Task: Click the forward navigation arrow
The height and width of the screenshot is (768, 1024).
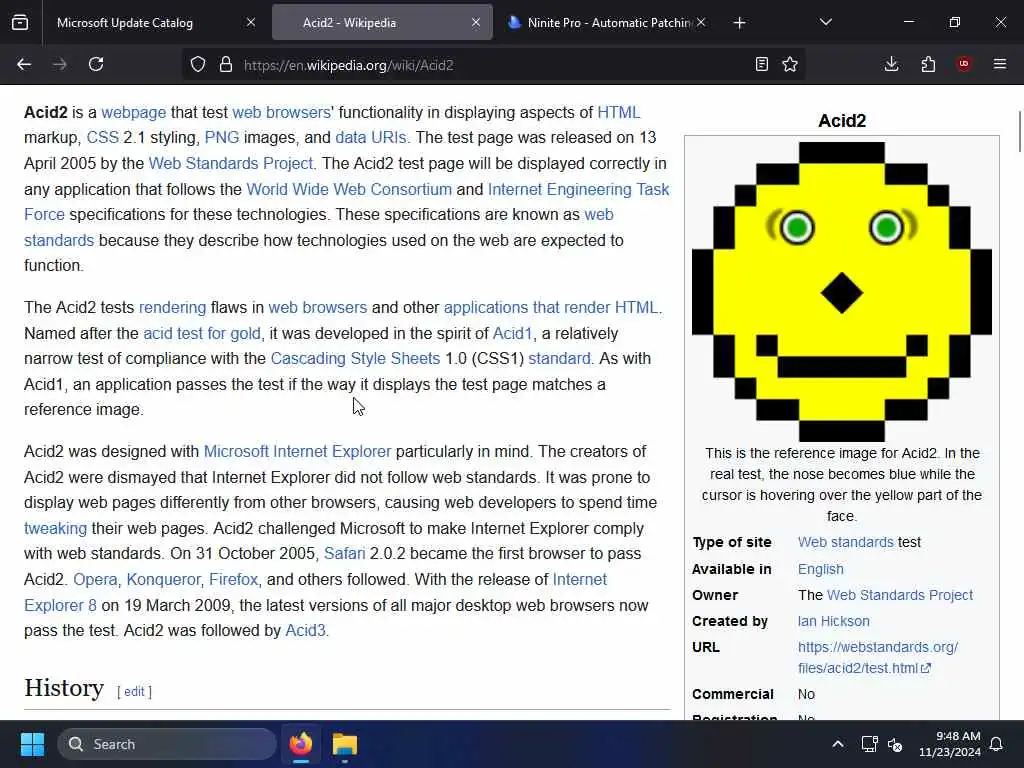Action: pos(60,64)
